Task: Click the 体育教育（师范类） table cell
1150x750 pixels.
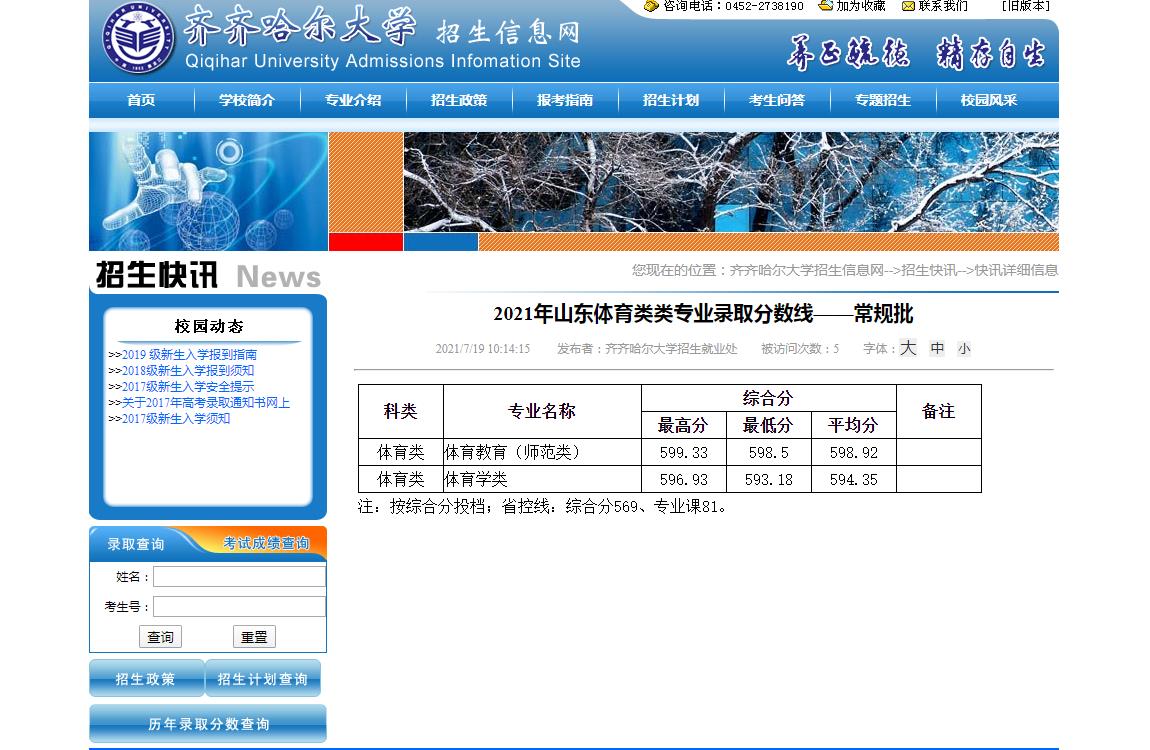Action: 542,452
